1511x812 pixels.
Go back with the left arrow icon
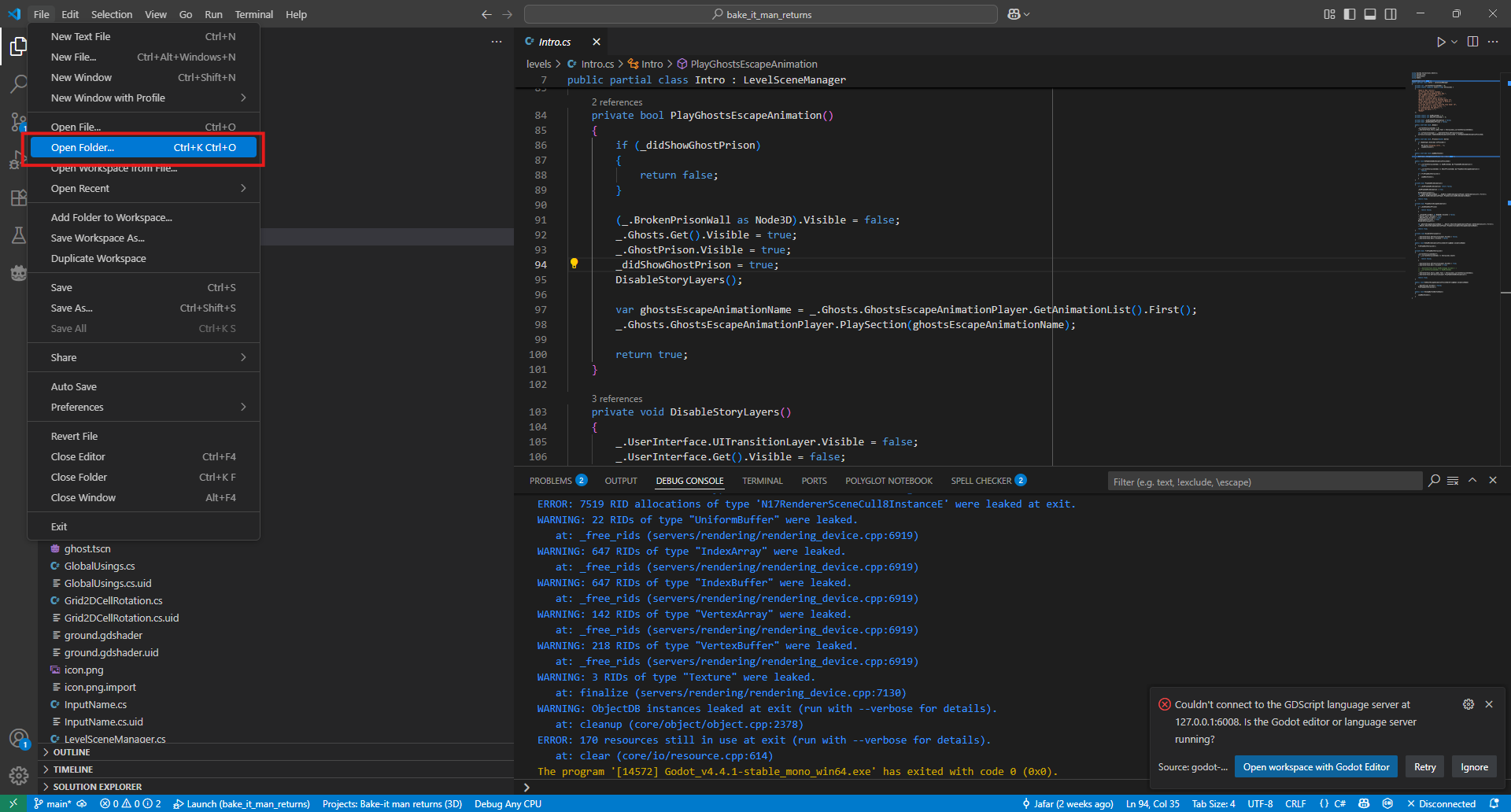486,14
